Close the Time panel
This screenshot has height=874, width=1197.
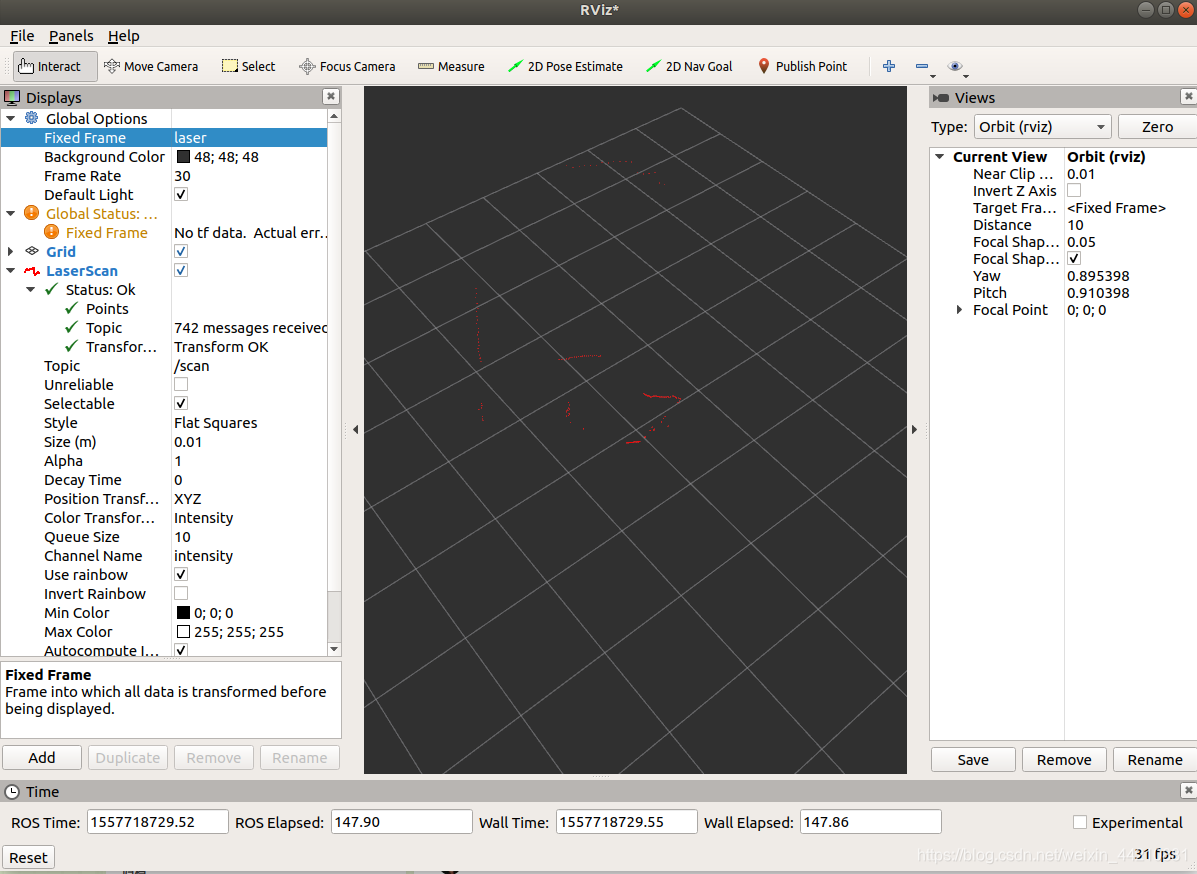[1188, 790]
